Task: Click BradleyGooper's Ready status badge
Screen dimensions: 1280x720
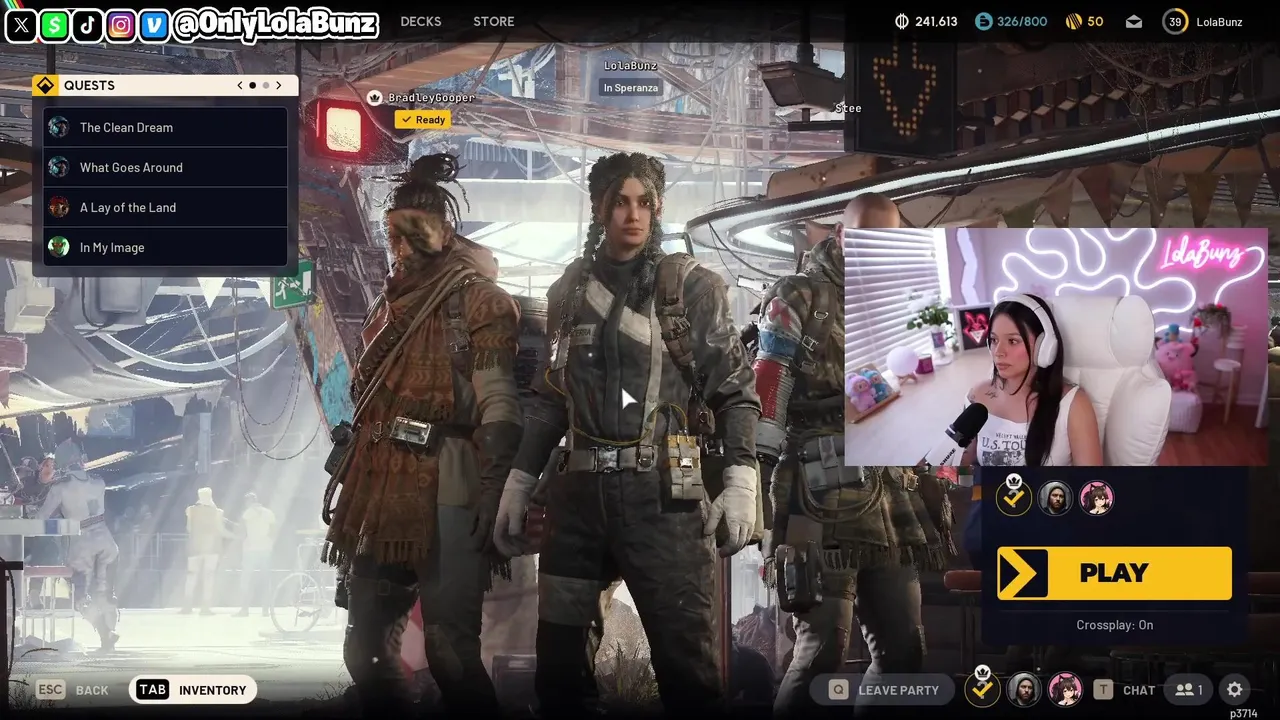Action: tap(422, 119)
